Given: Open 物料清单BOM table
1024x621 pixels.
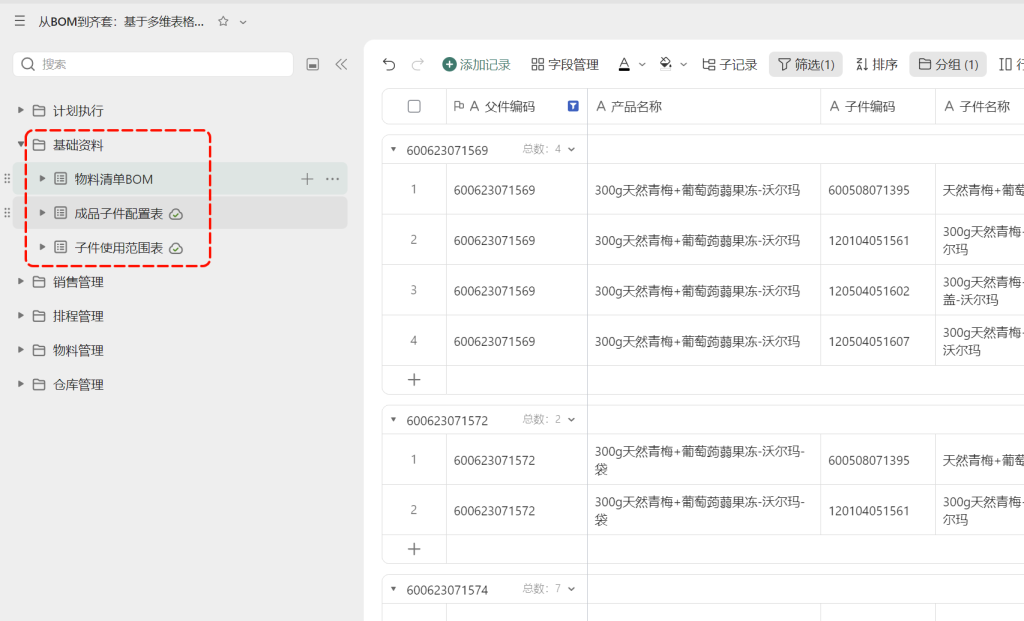Looking at the screenshot, I should point(114,179).
